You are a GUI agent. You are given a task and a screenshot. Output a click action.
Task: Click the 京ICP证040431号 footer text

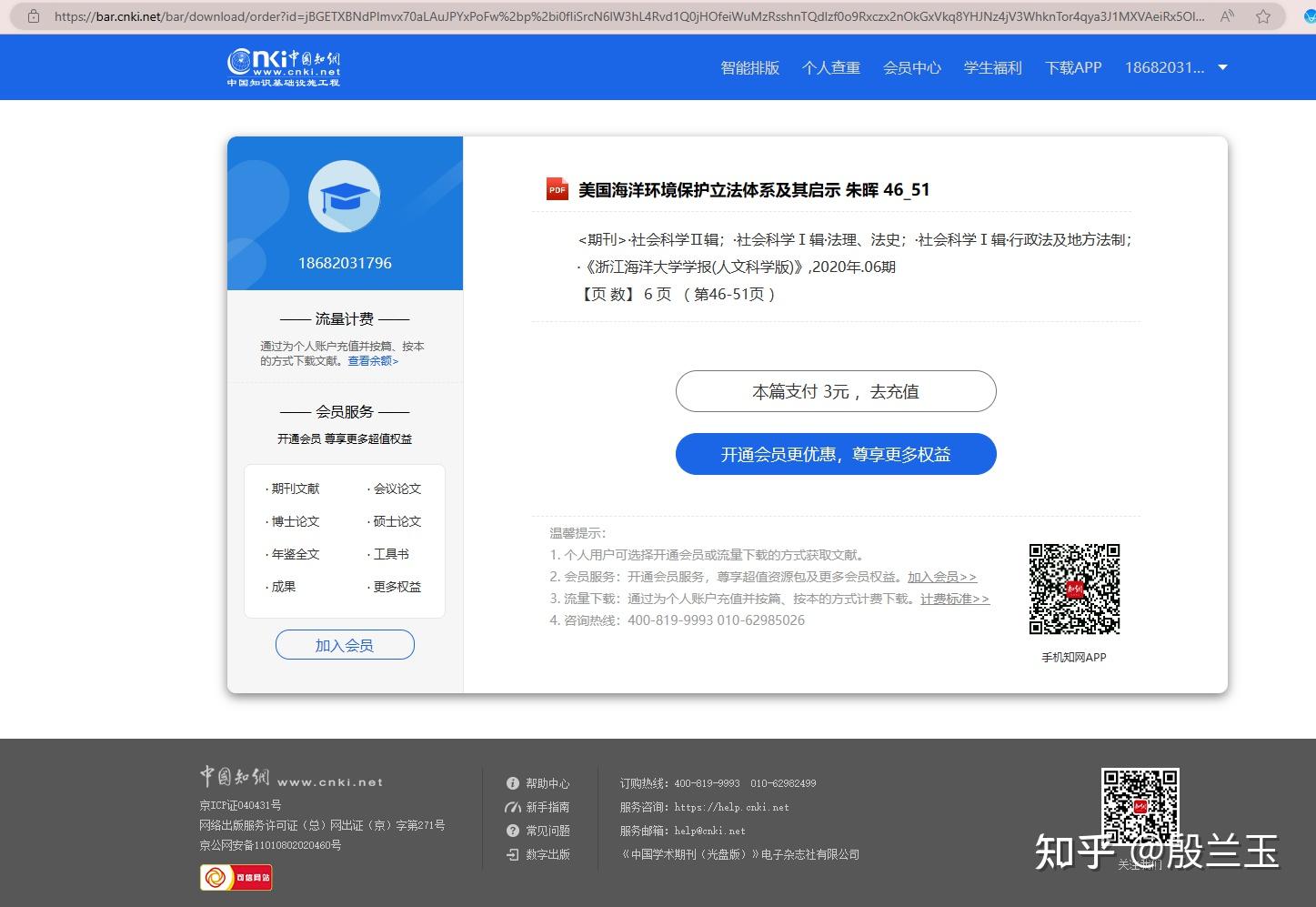point(240,805)
